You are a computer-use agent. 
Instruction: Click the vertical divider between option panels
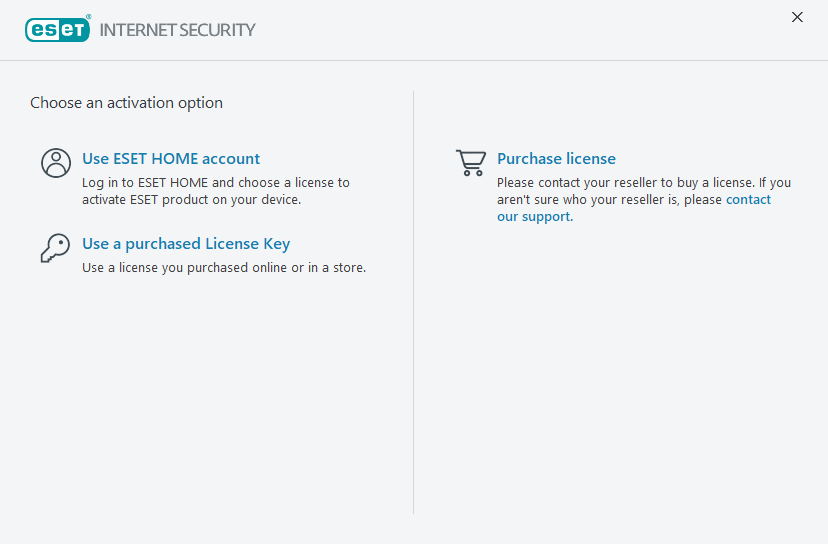tap(414, 300)
